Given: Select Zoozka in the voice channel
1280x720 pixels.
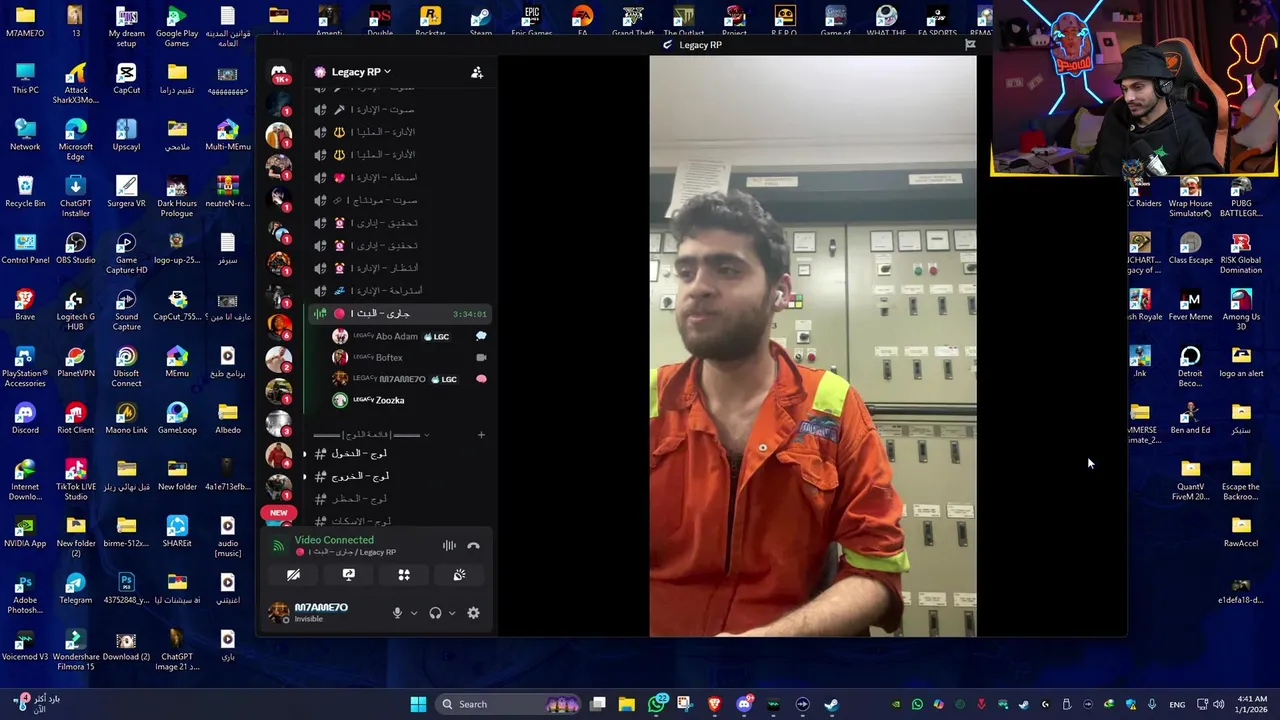Looking at the screenshot, I should (x=409, y=400).
